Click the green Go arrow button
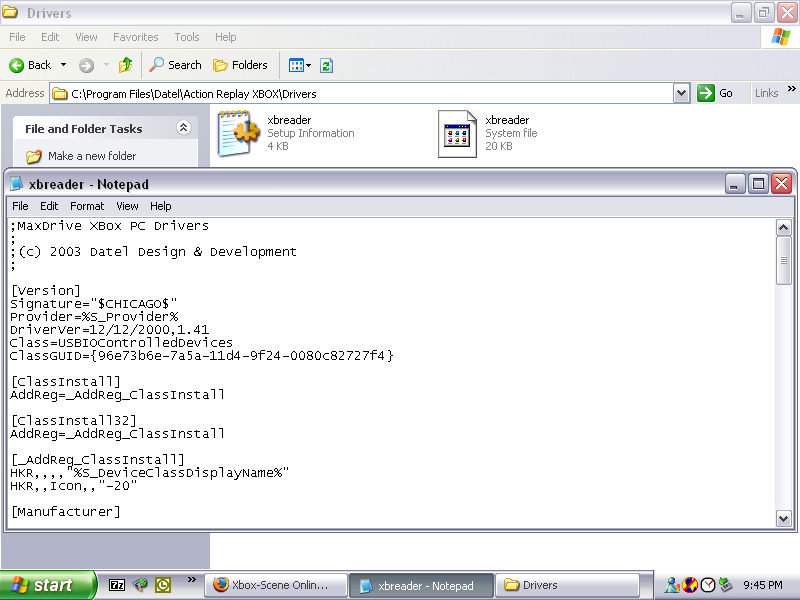The height and width of the screenshot is (600, 800). 706,93
